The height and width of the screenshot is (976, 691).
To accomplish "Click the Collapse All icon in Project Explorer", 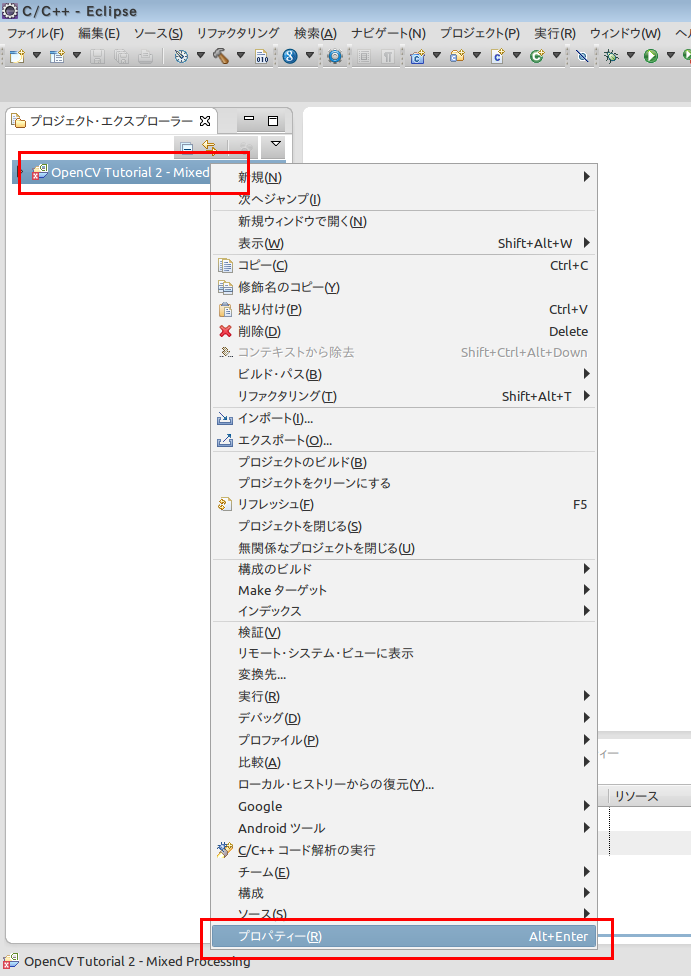I will [x=186, y=147].
